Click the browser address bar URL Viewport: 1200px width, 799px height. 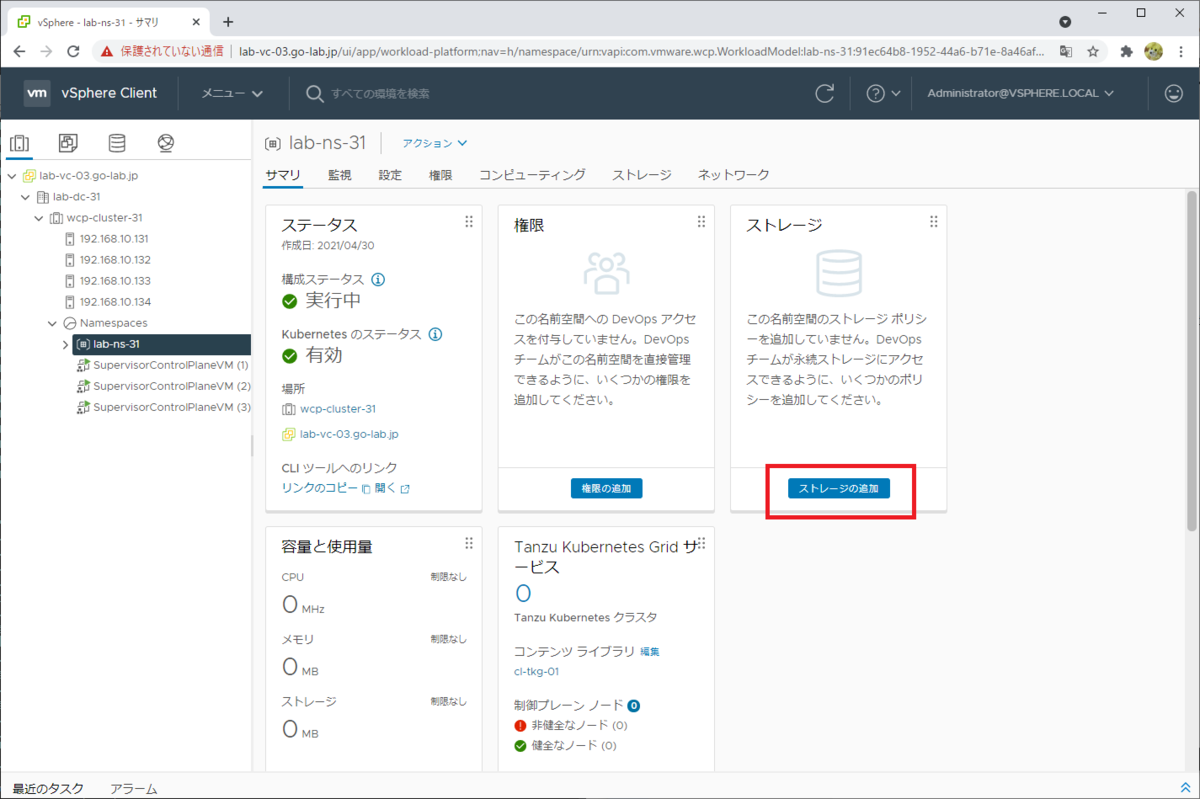tap(643, 51)
